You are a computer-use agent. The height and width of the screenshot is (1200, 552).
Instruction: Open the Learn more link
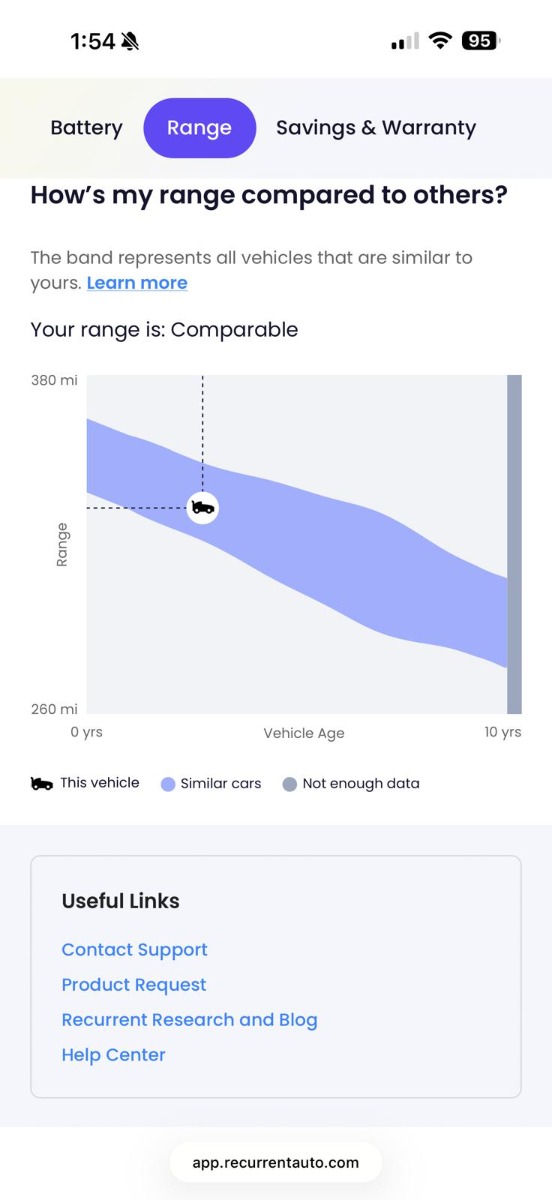[x=137, y=283]
